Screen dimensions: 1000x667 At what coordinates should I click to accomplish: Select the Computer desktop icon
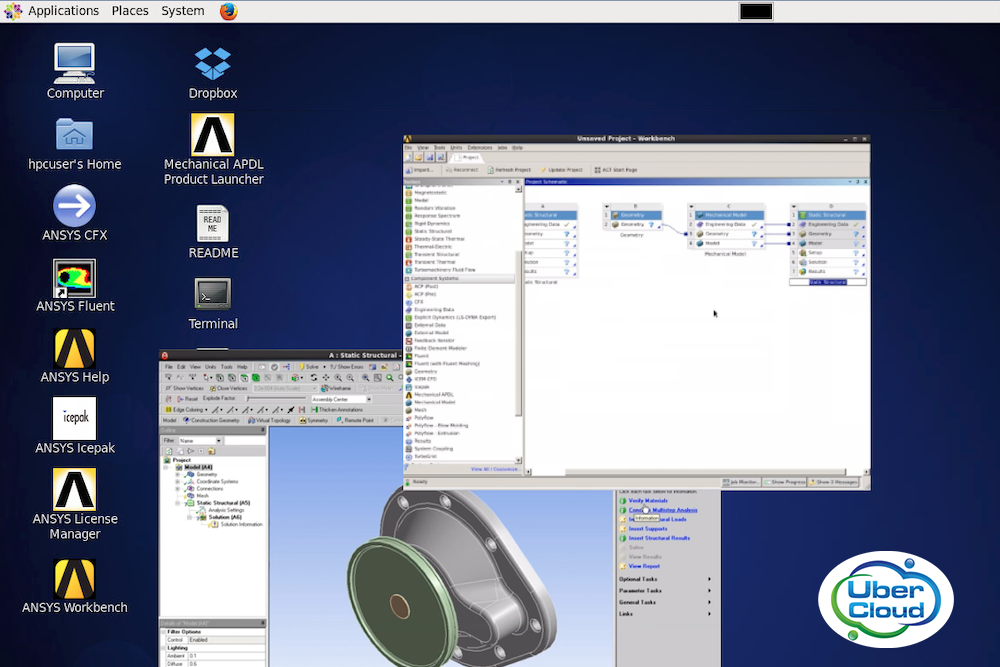(75, 63)
